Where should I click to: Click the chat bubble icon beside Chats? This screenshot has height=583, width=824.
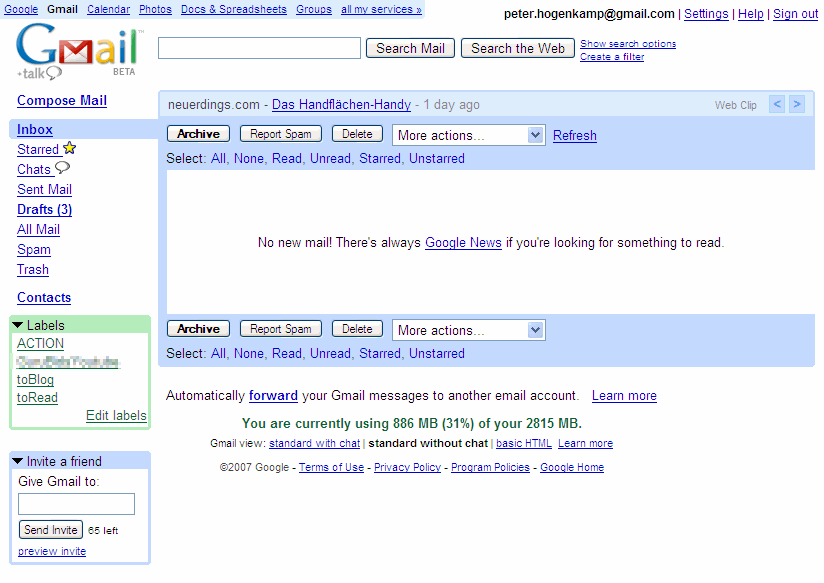coord(62,168)
